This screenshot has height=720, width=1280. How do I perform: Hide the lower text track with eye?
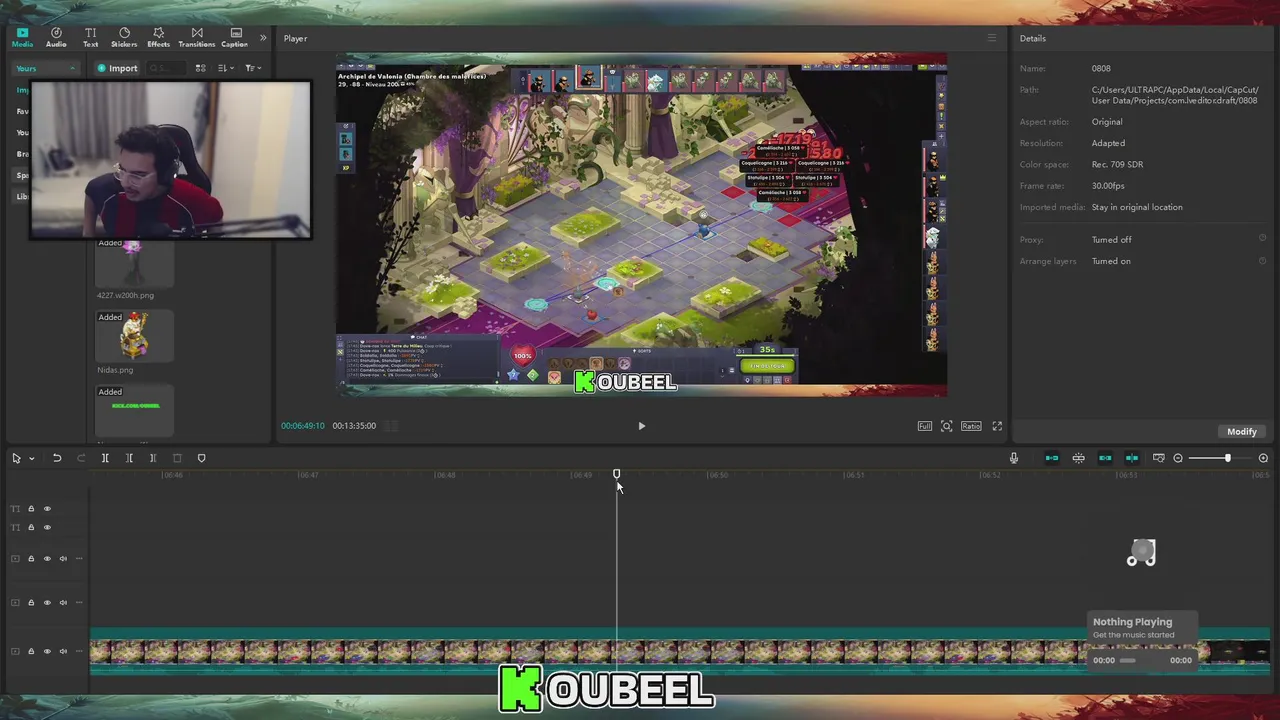(47, 527)
